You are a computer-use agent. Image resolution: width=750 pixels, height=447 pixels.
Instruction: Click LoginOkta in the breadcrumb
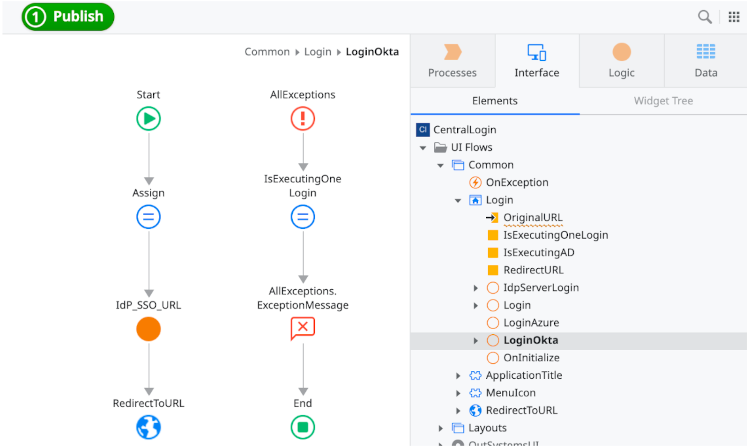[372, 52]
